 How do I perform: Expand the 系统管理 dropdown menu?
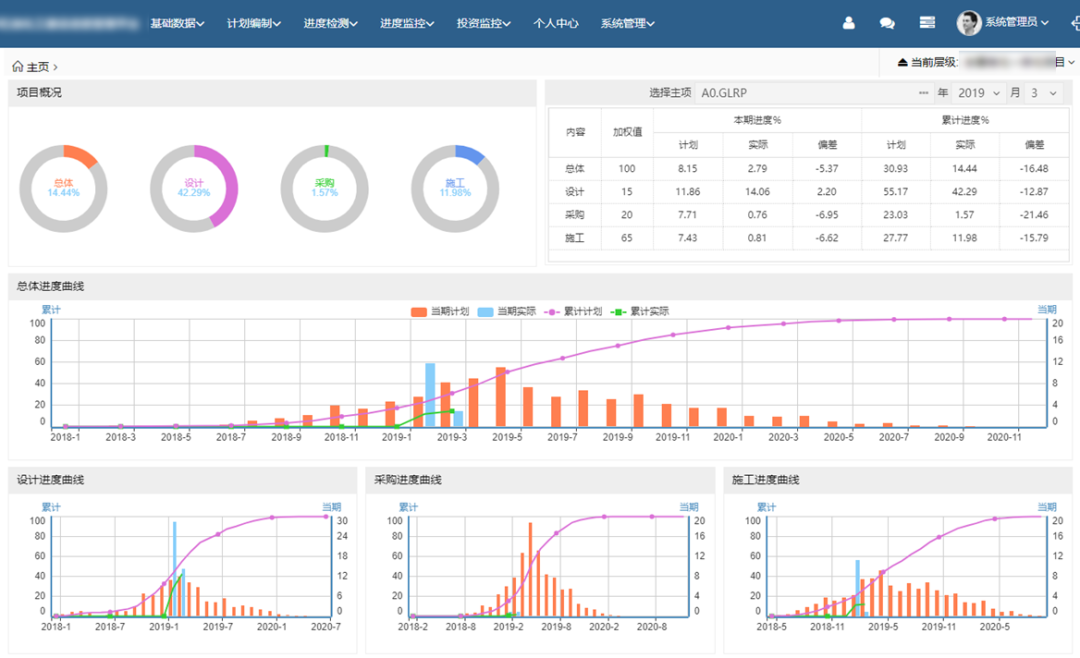[x=627, y=23]
